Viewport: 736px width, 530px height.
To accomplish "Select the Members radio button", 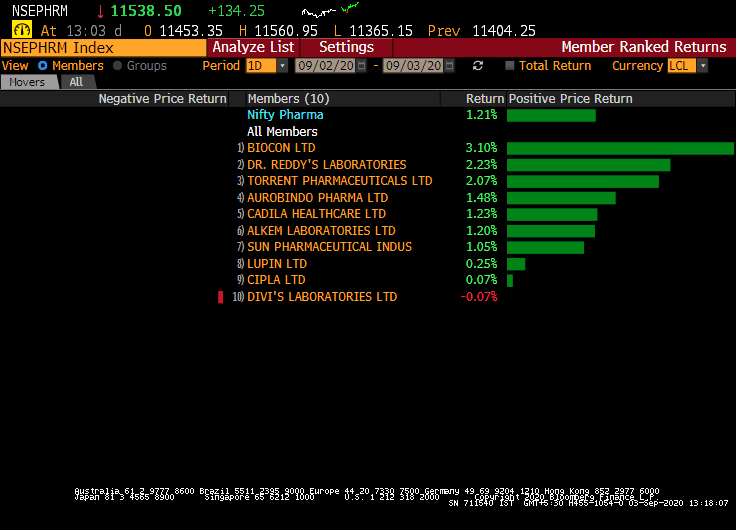I will click(x=43, y=66).
